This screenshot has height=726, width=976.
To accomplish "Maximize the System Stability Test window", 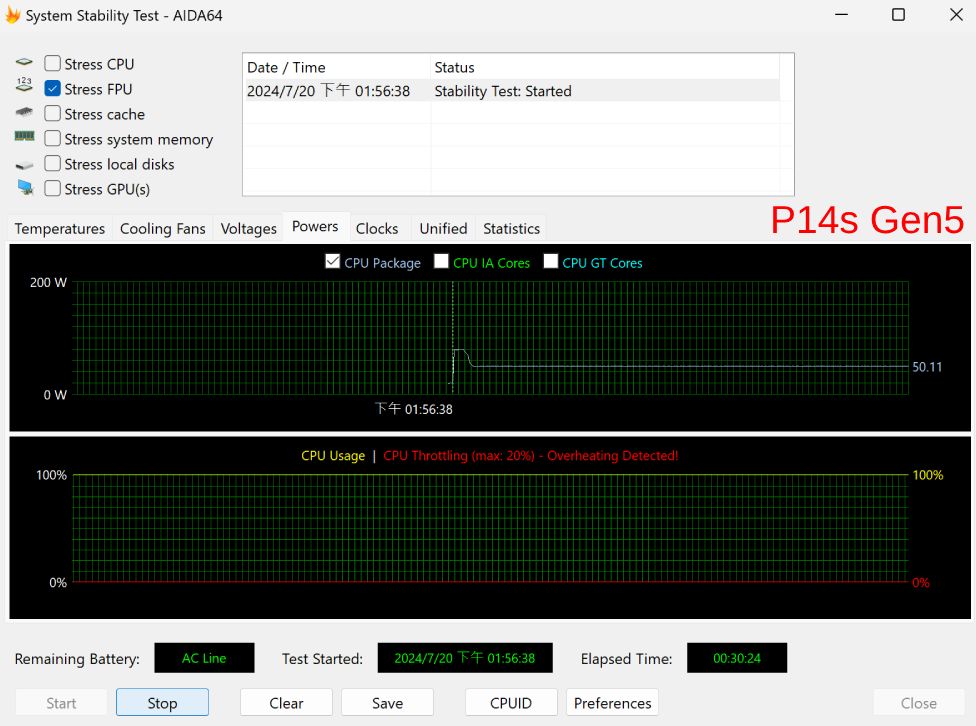I will (x=898, y=14).
